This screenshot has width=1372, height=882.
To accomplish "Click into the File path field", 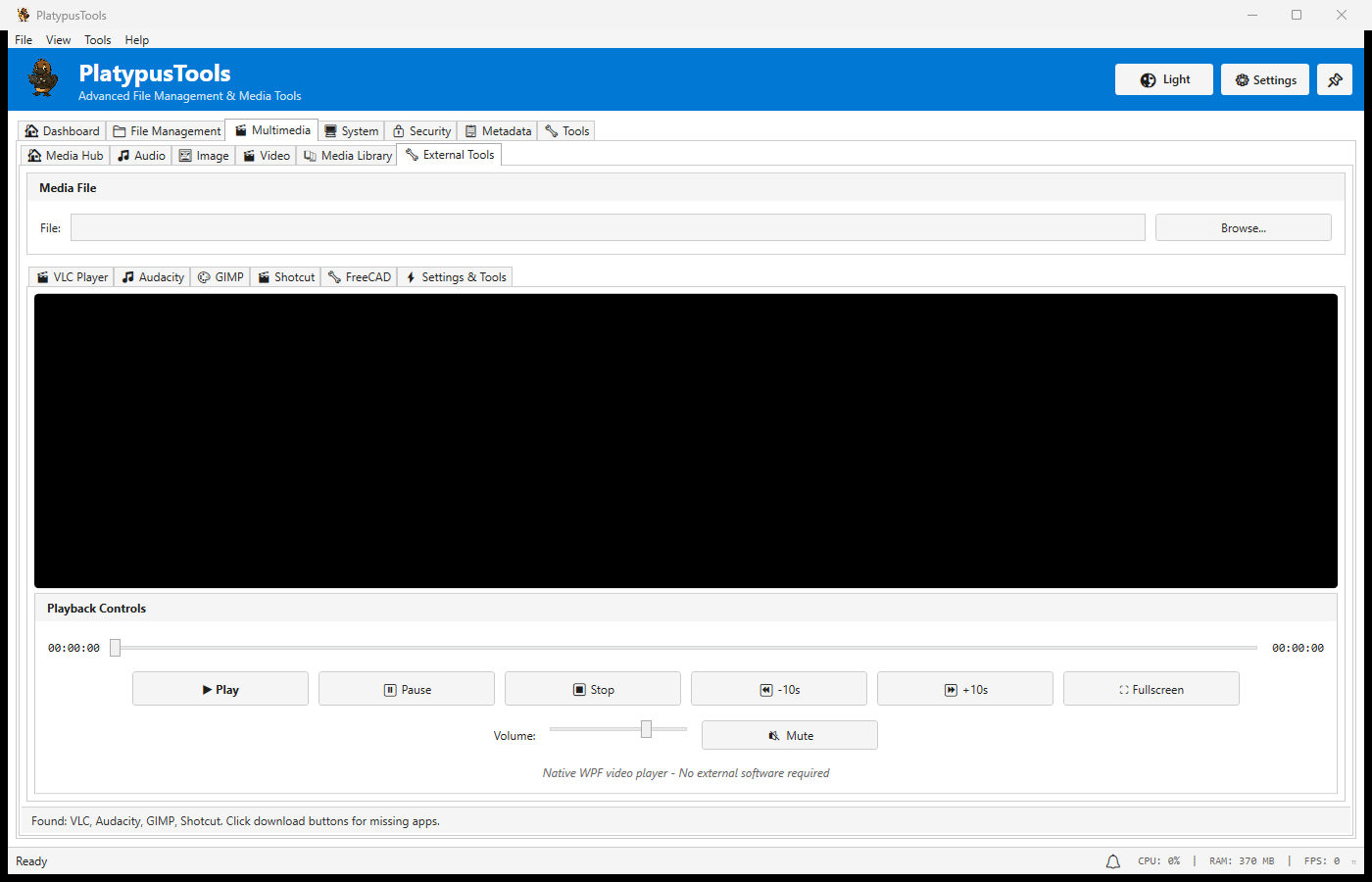I will click(x=608, y=228).
